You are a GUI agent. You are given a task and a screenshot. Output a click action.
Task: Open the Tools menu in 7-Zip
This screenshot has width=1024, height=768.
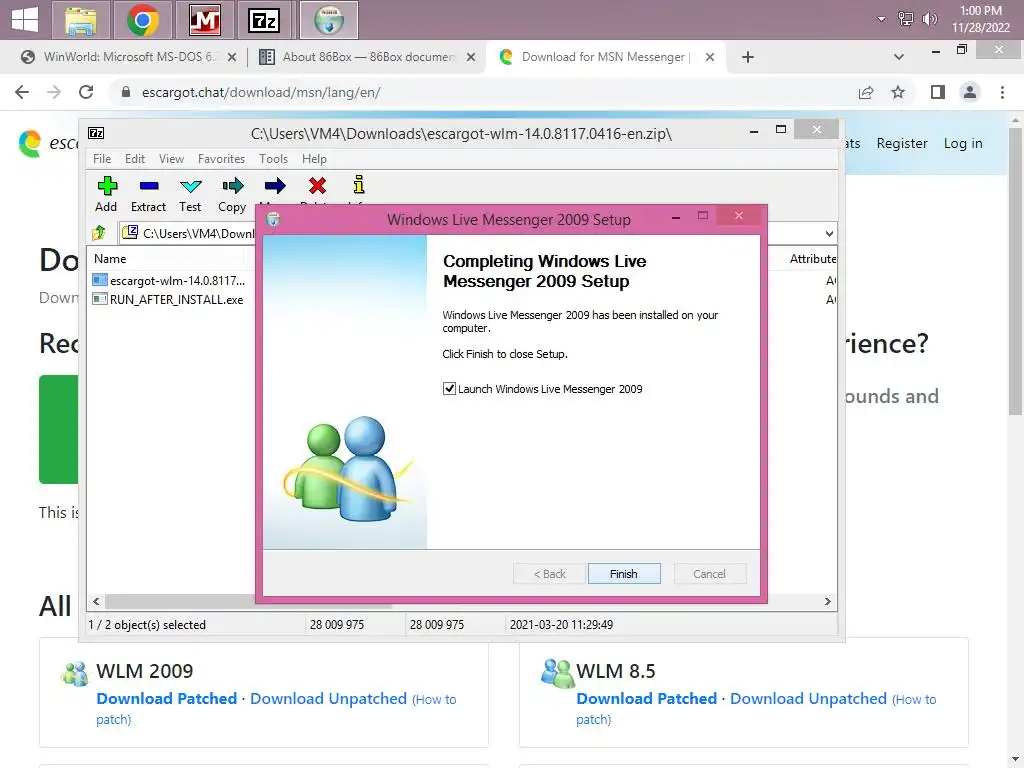(x=274, y=159)
